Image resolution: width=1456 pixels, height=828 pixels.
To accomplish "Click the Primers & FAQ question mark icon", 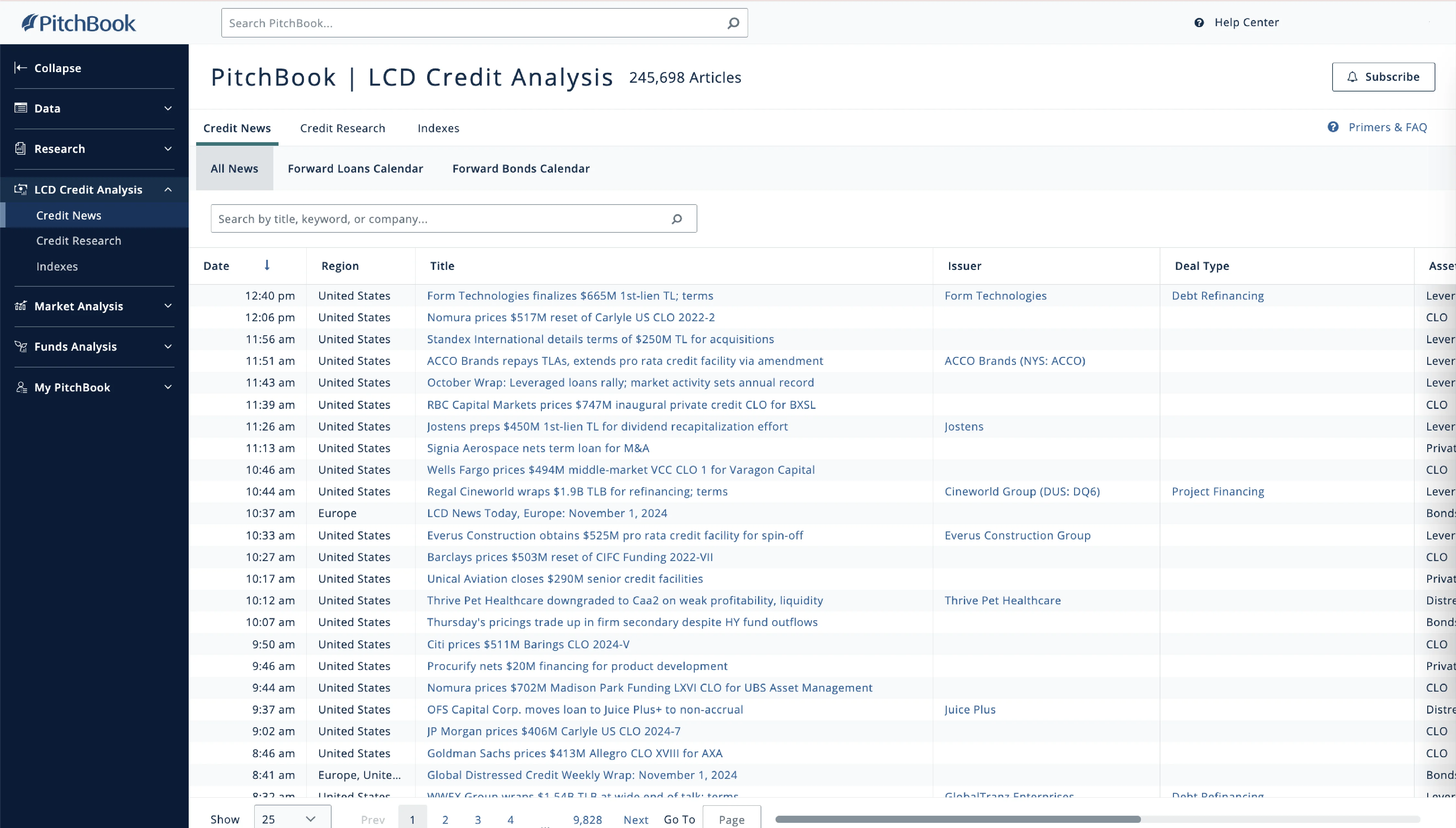I will [x=1333, y=127].
